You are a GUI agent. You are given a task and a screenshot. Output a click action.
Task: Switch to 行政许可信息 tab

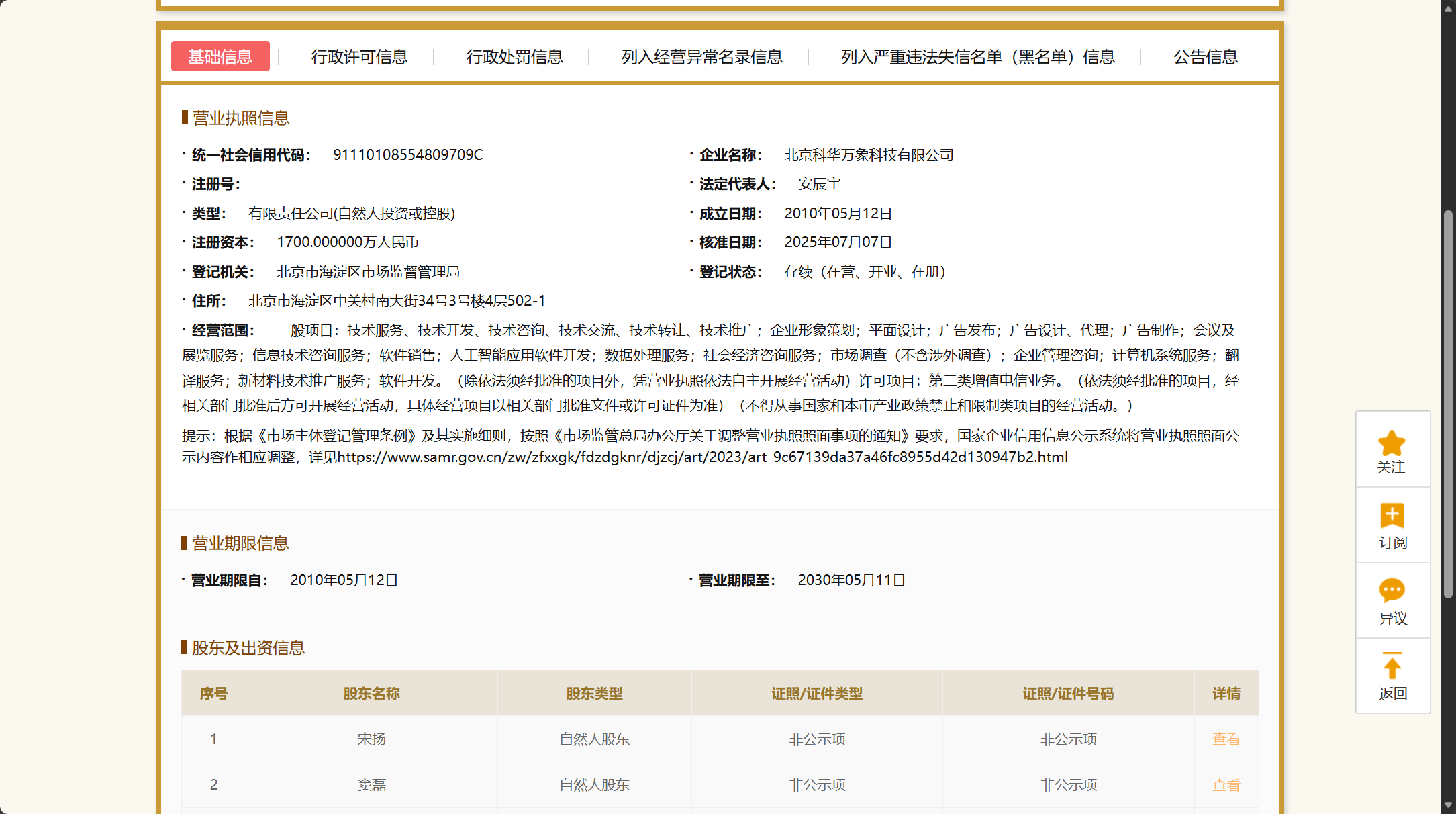point(359,57)
